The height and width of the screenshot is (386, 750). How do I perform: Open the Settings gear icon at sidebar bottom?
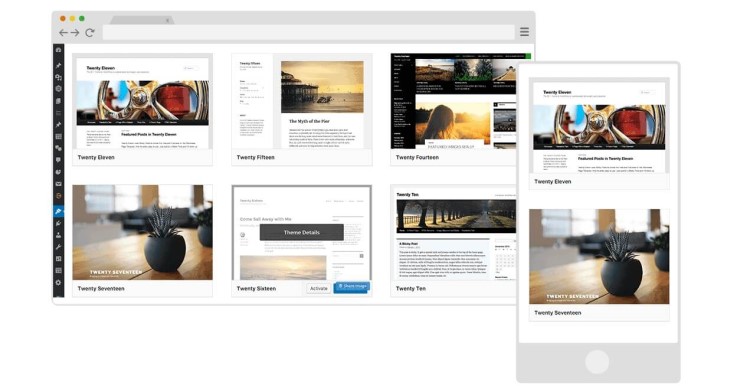[x=58, y=282]
